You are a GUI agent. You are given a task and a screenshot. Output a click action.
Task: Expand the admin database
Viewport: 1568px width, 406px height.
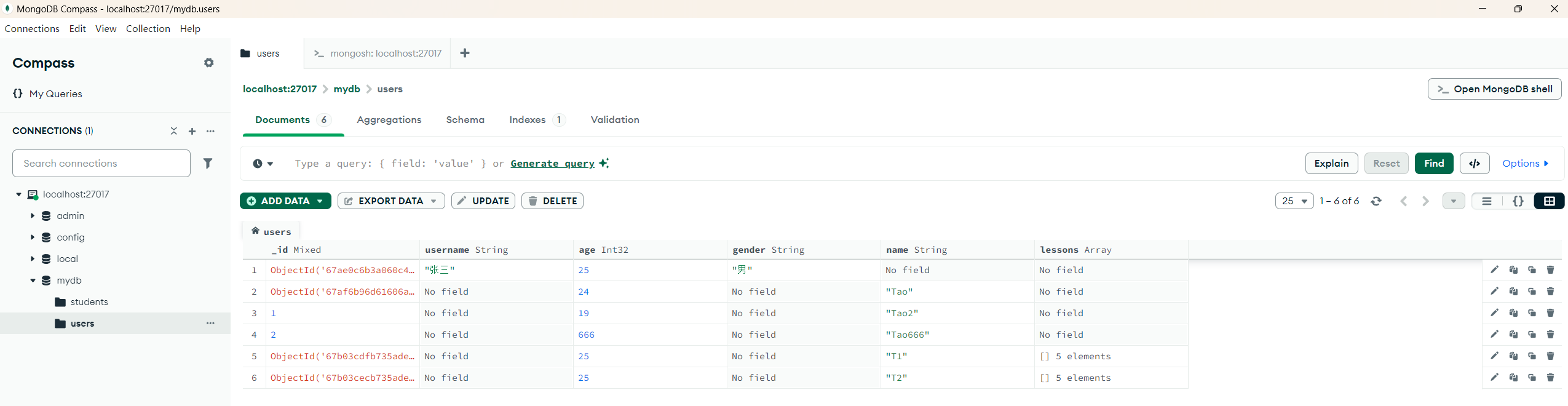pos(33,216)
